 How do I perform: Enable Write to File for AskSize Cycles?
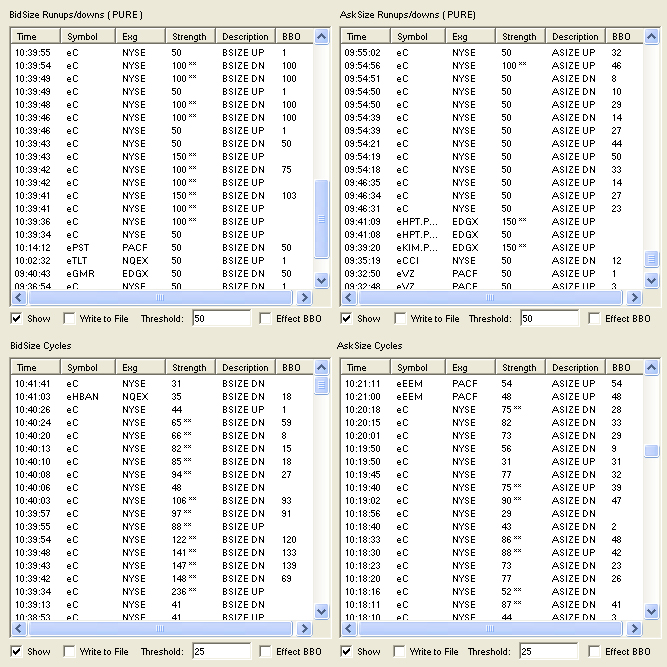399,651
